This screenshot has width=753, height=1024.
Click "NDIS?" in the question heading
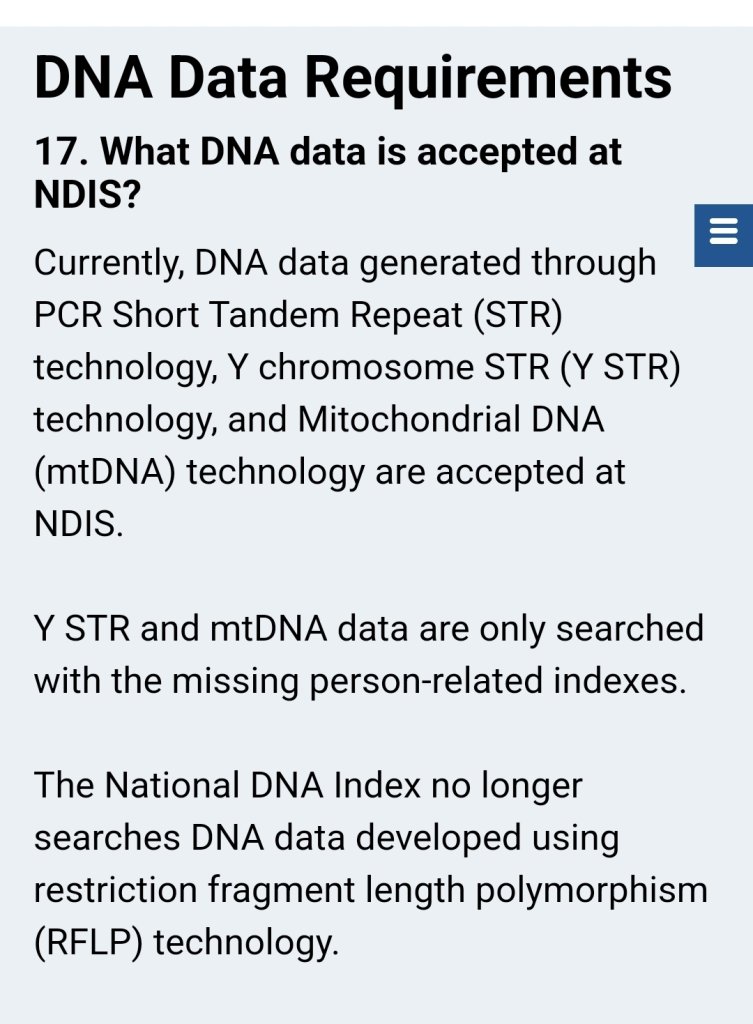(x=87, y=193)
